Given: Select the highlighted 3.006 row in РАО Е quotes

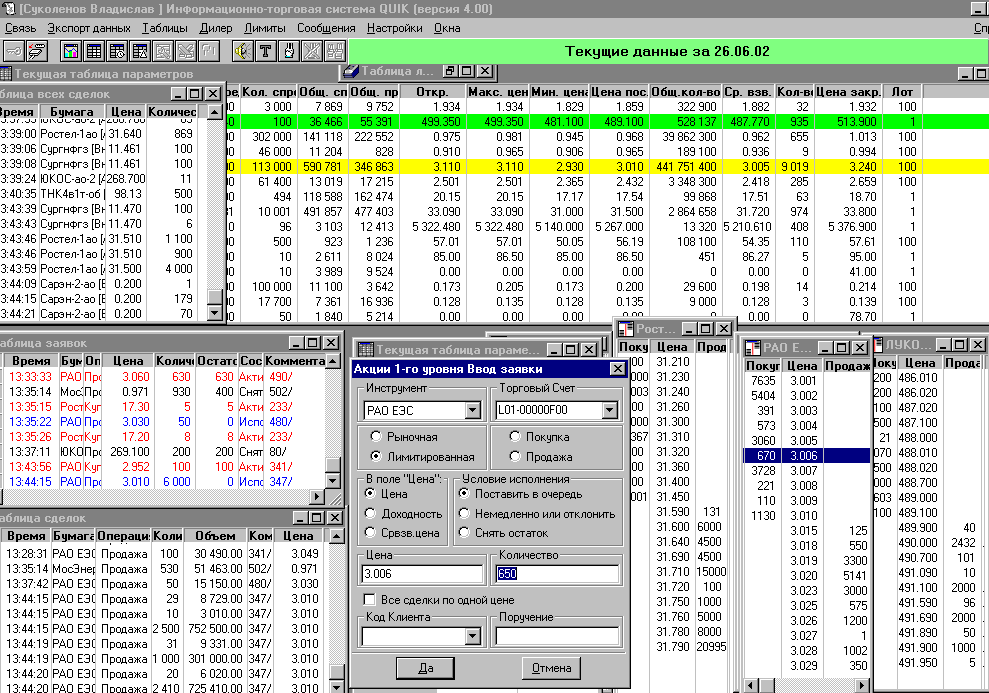Looking at the screenshot, I should (807, 455).
